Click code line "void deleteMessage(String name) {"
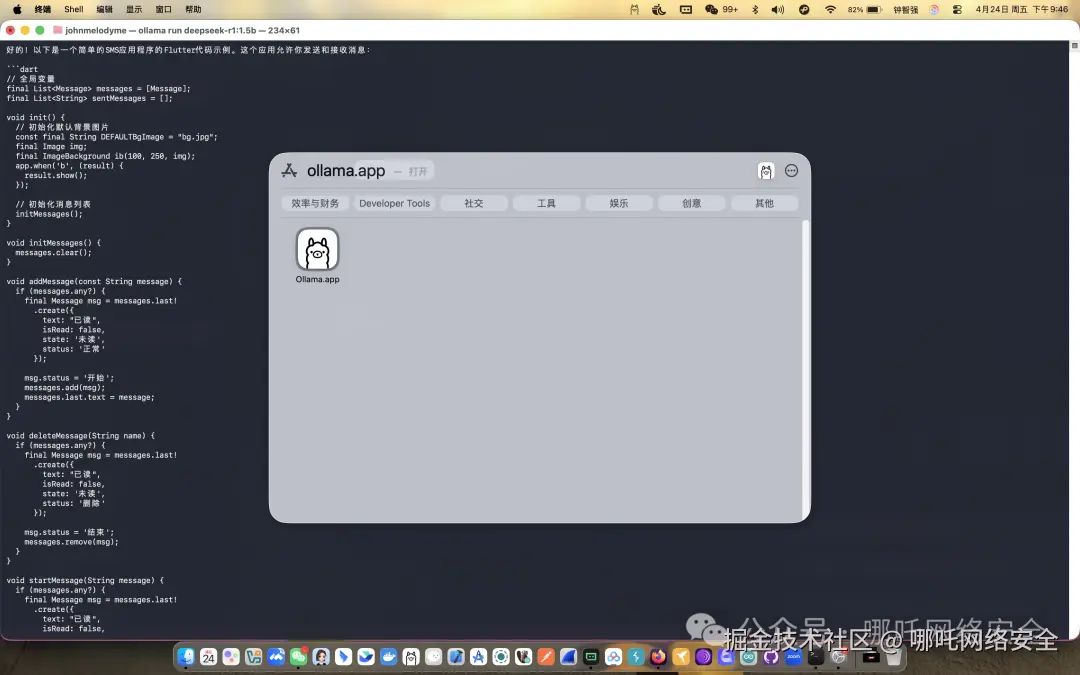This screenshot has height=675, width=1080. [81, 436]
